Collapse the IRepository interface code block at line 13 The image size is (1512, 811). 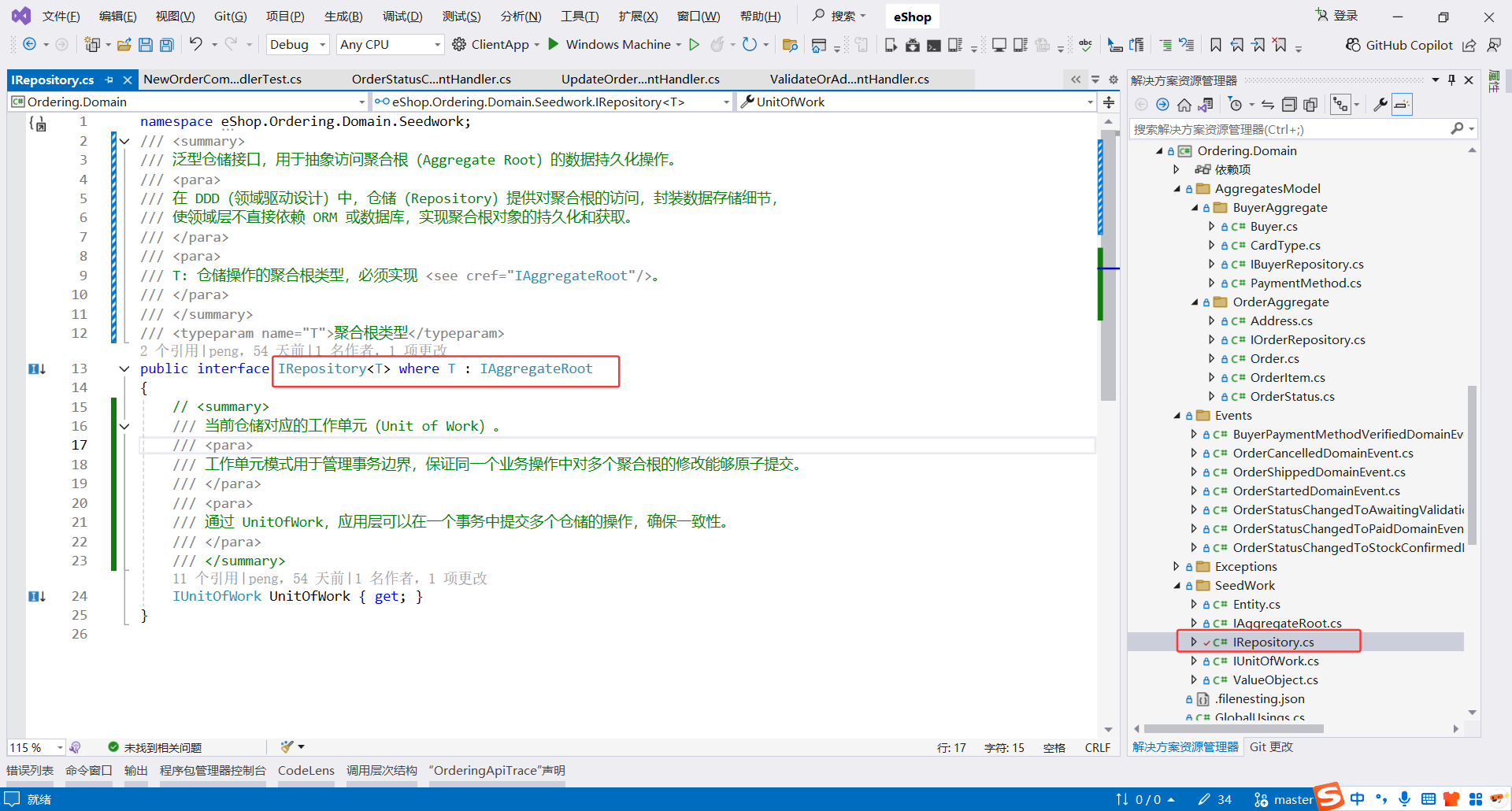point(124,368)
